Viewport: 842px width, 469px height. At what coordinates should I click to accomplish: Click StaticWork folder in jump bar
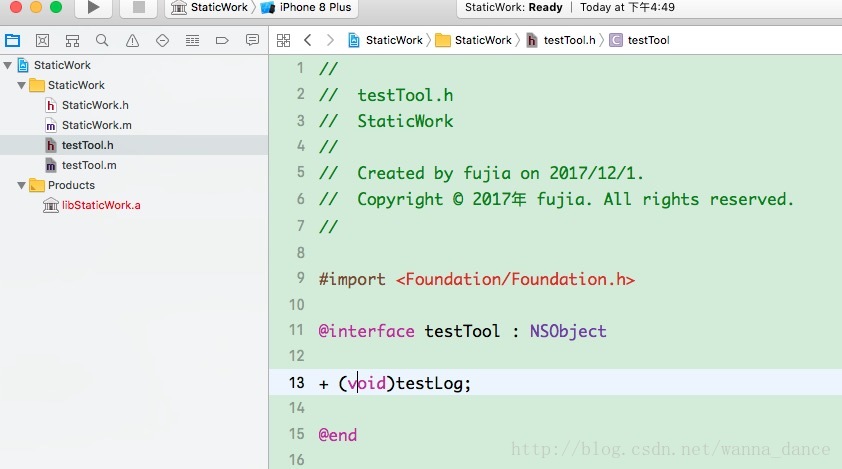(474, 40)
